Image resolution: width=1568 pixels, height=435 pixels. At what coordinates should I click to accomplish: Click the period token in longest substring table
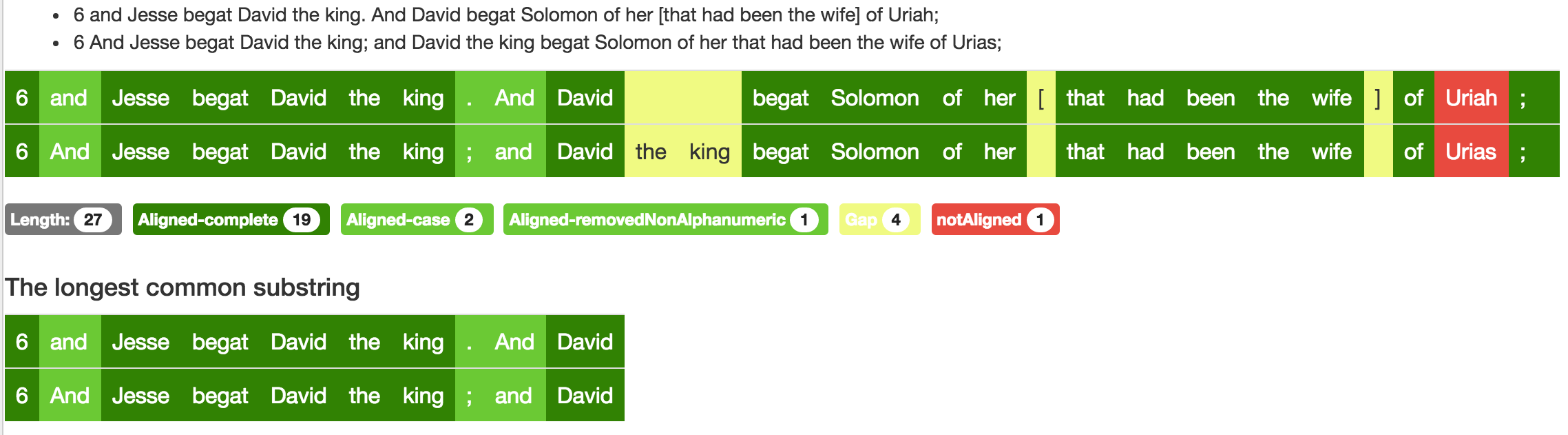point(469,342)
